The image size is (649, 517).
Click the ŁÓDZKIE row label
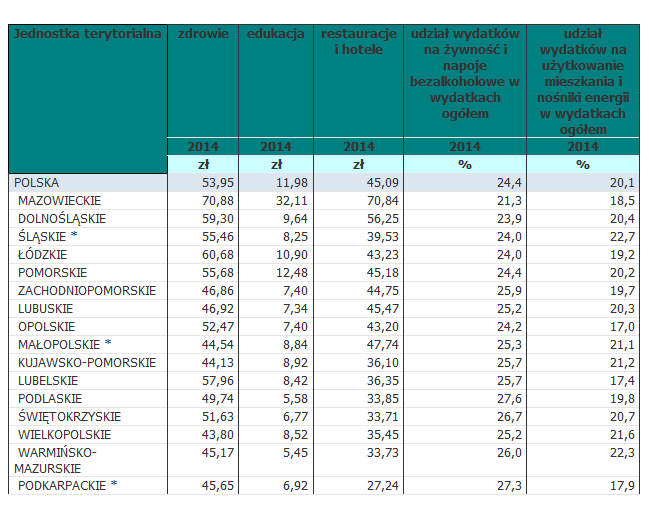coord(42,255)
